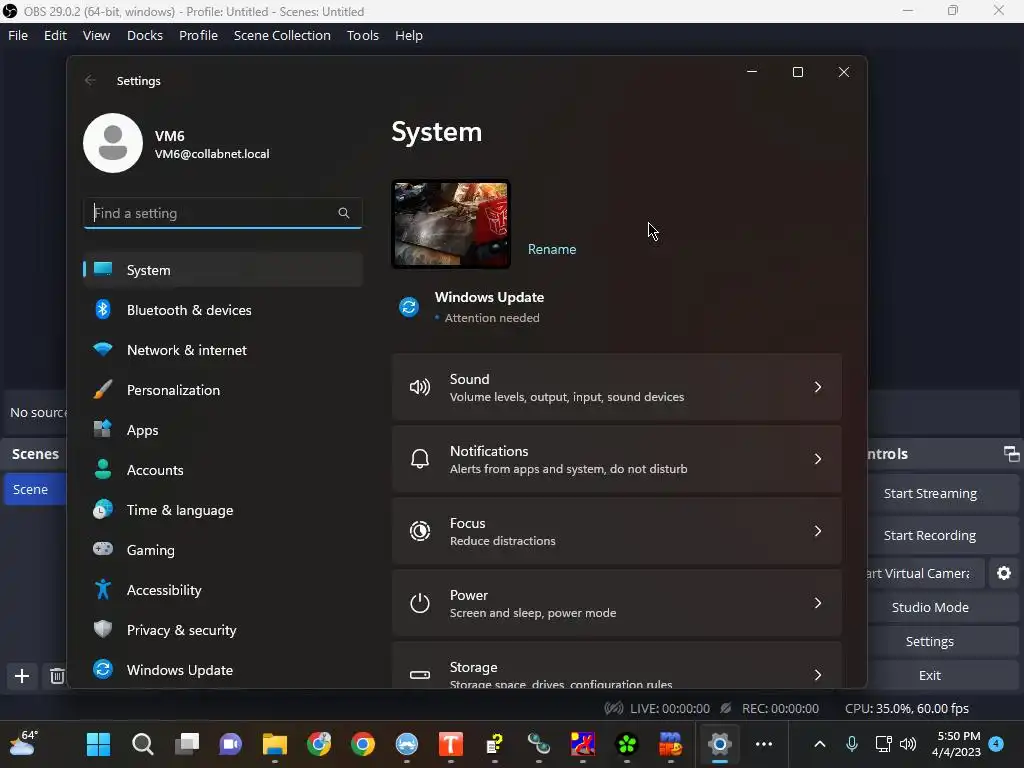
Task: Open OBS Docks menu
Action: (144, 35)
